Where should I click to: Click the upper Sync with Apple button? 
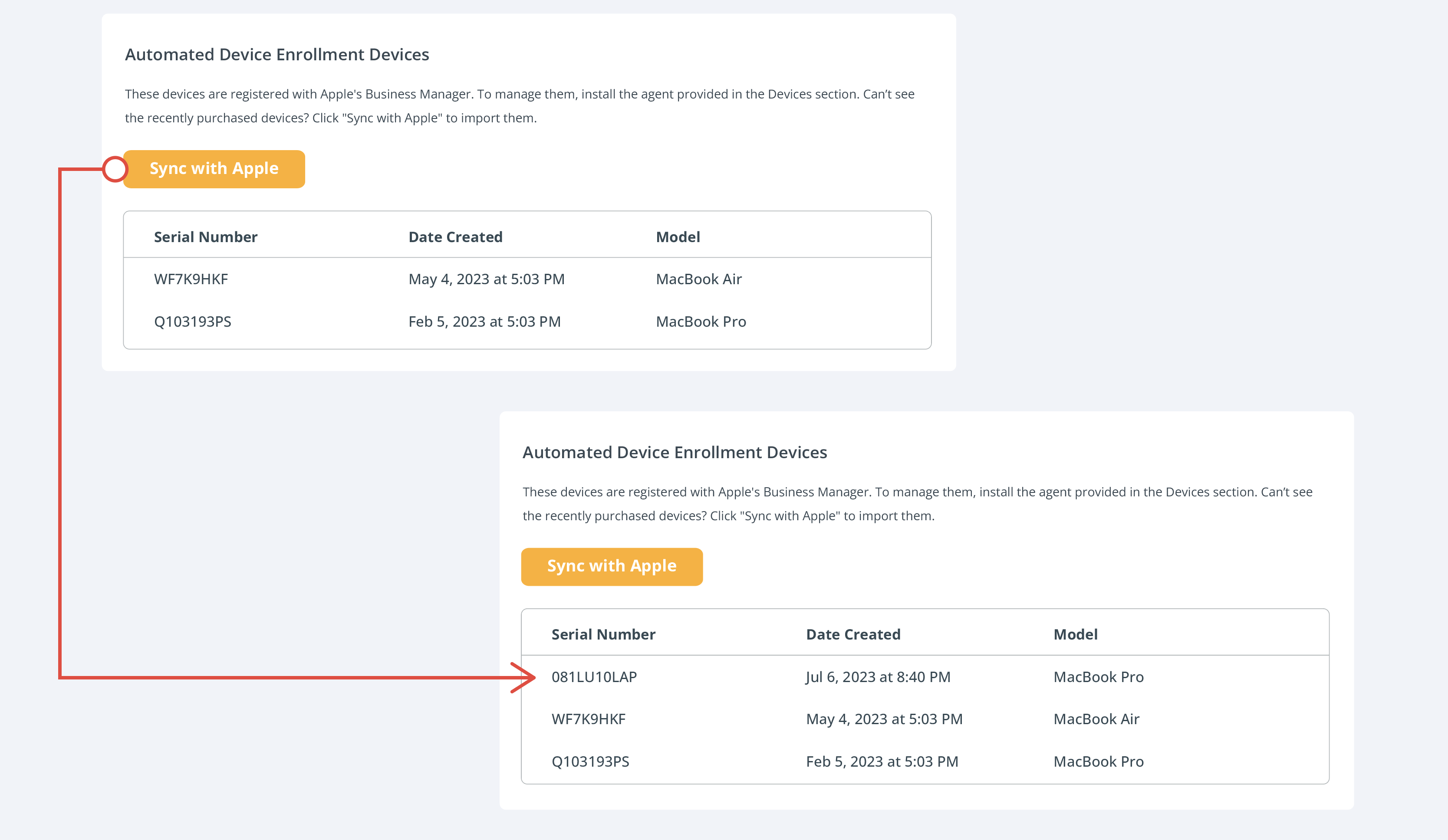pos(214,169)
